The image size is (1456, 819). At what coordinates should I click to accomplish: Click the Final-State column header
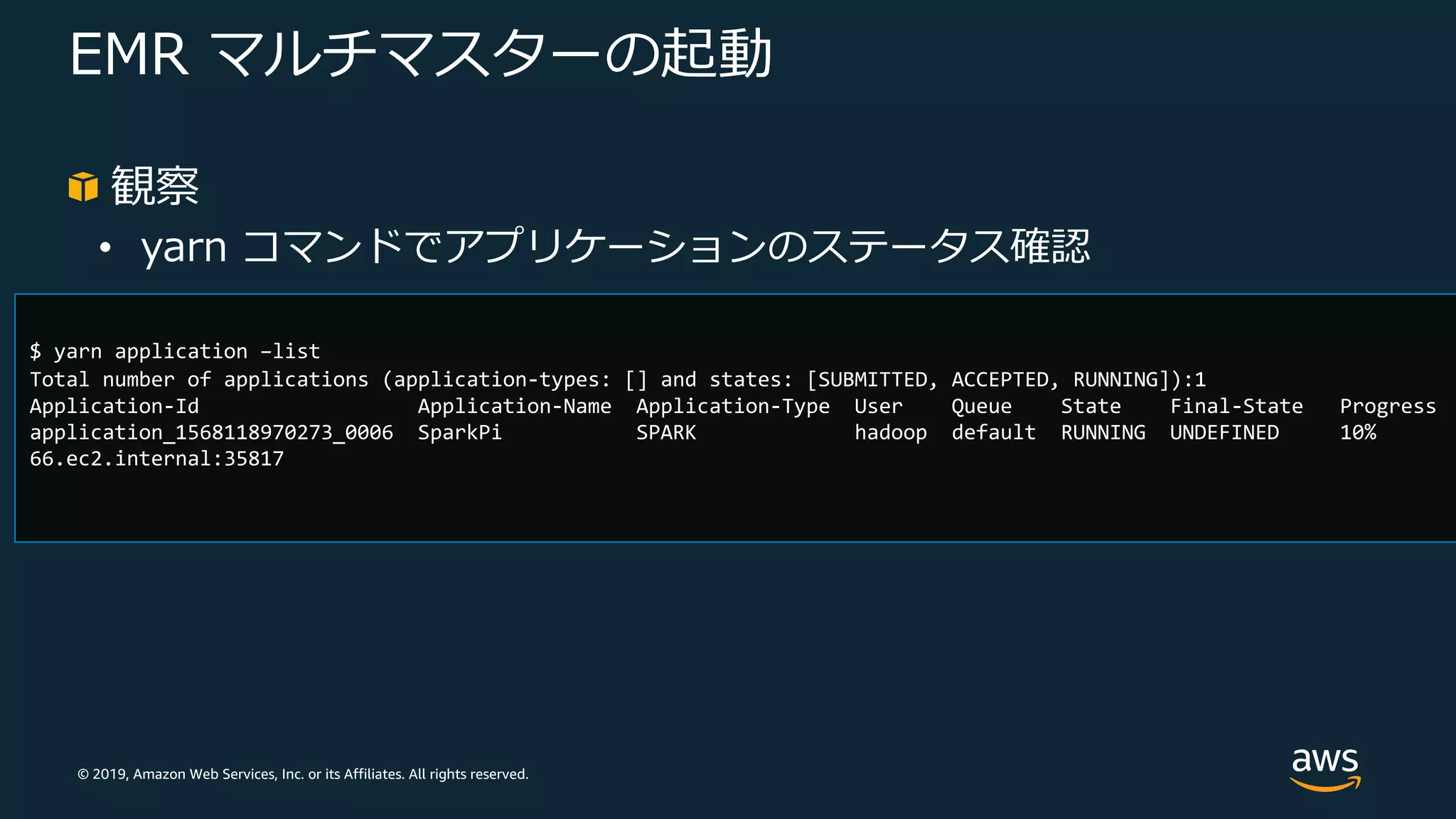(1236, 406)
